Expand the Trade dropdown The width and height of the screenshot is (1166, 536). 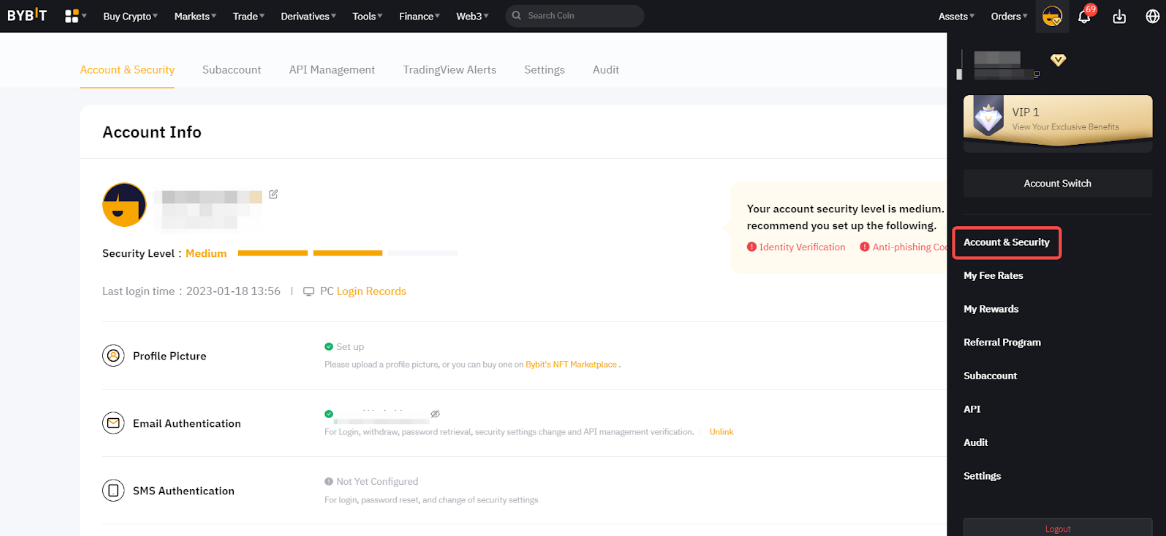pyautogui.click(x=249, y=16)
